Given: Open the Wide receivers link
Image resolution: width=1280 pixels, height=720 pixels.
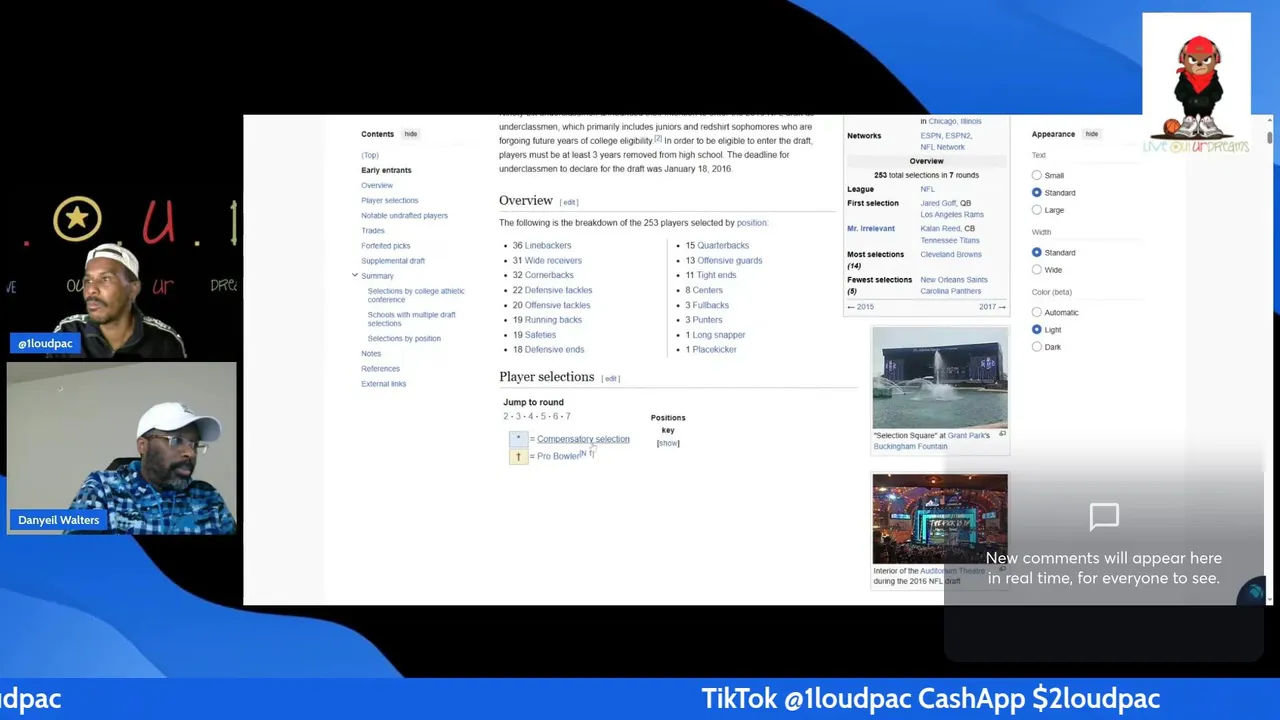Looking at the screenshot, I should [553, 260].
